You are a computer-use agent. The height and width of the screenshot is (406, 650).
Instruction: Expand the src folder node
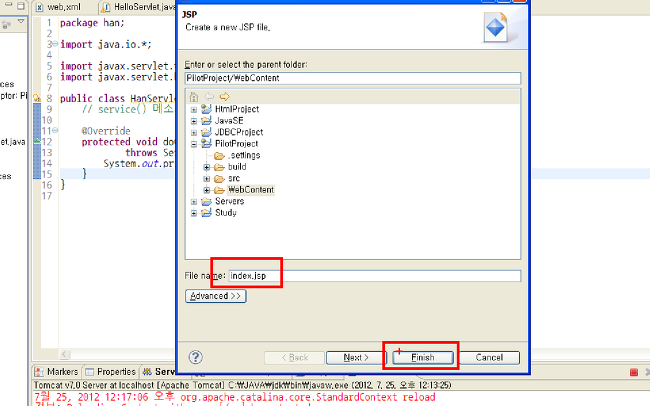point(206,179)
